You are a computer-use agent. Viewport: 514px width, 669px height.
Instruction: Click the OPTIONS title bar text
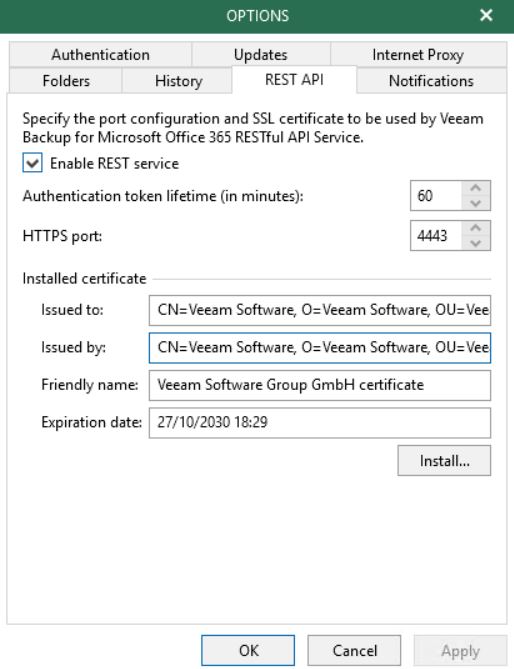[x=257, y=16]
